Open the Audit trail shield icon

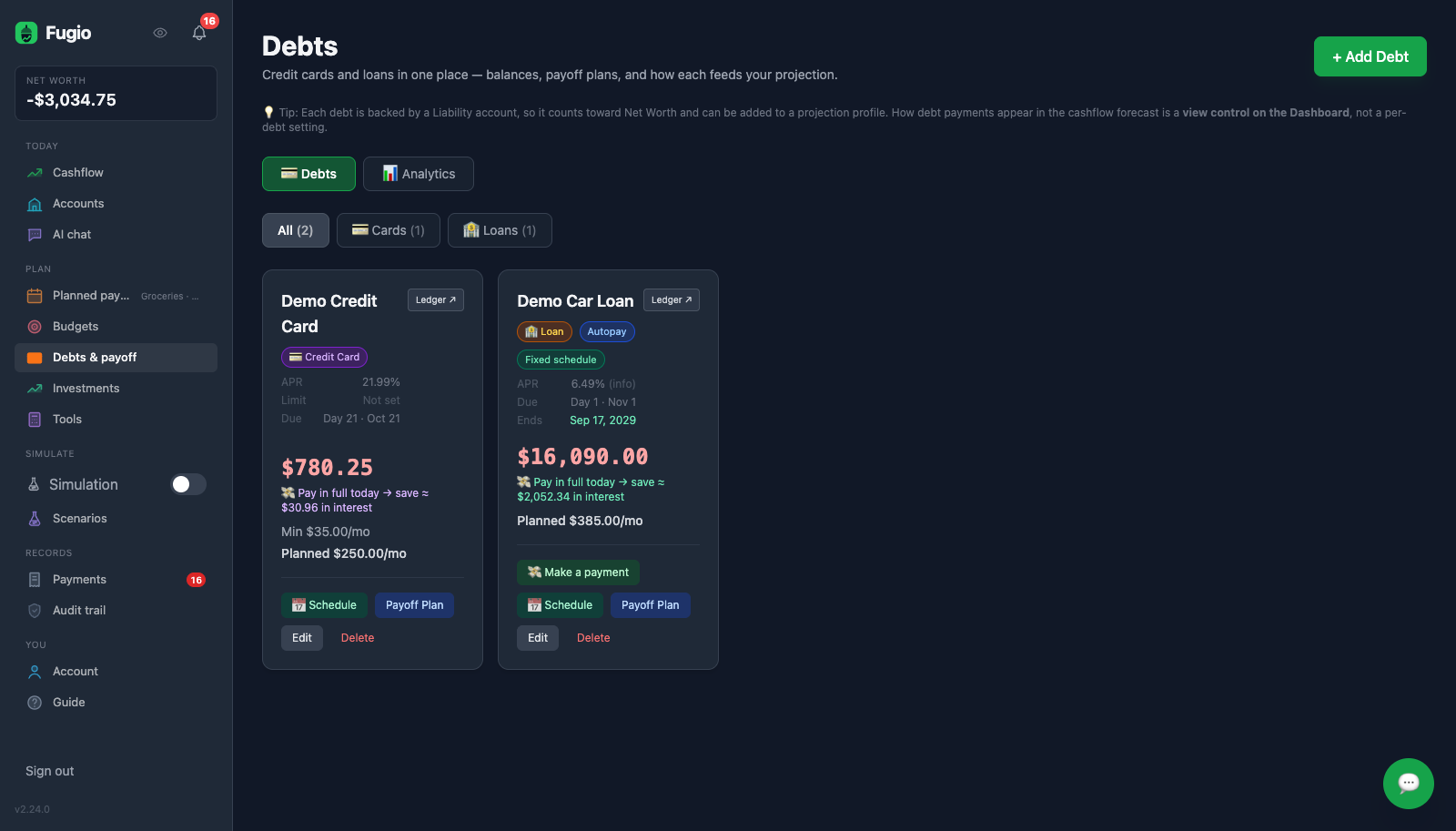(x=35, y=611)
